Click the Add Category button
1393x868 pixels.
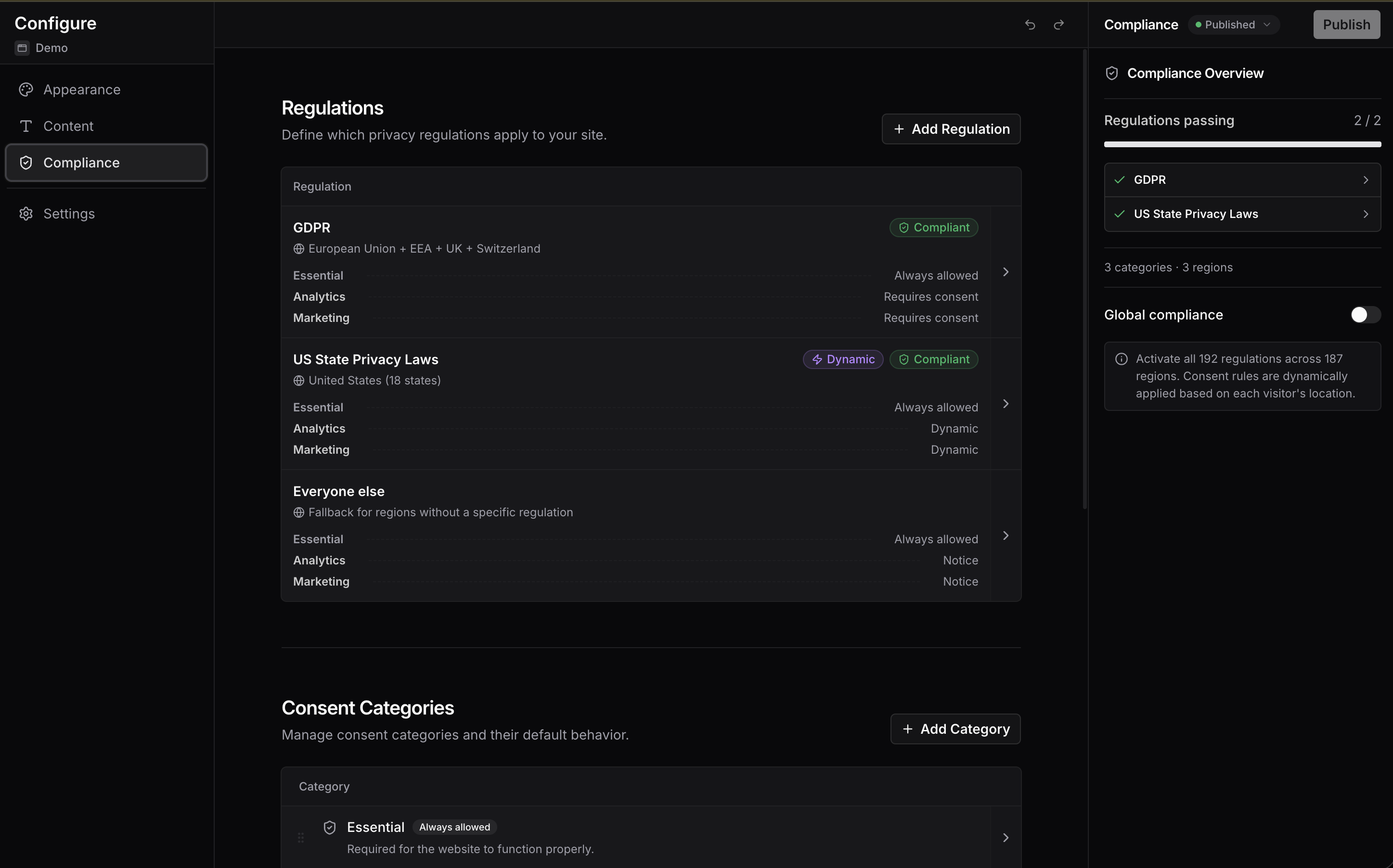point(955,729)
